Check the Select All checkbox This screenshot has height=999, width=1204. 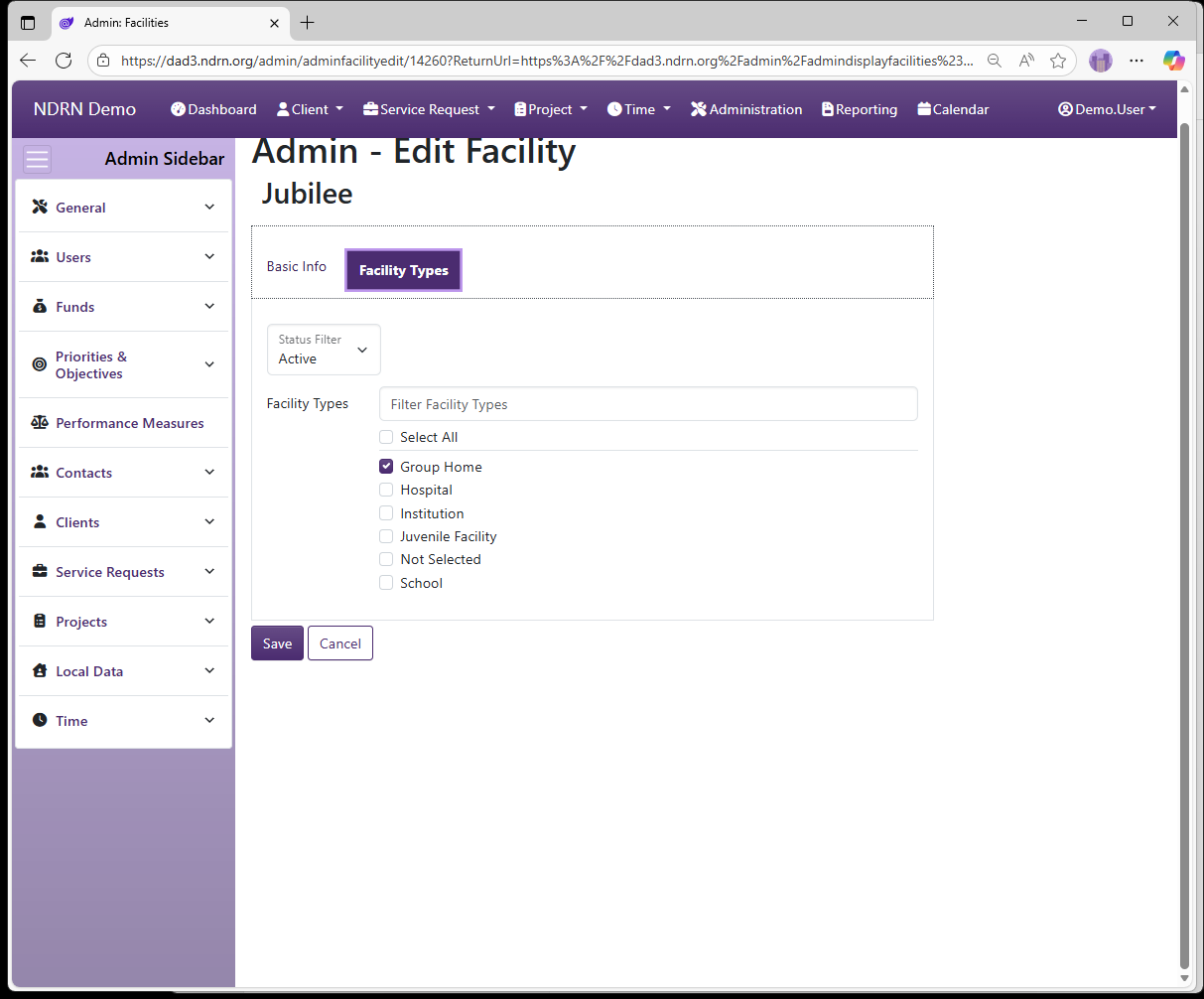coord(386,437)
